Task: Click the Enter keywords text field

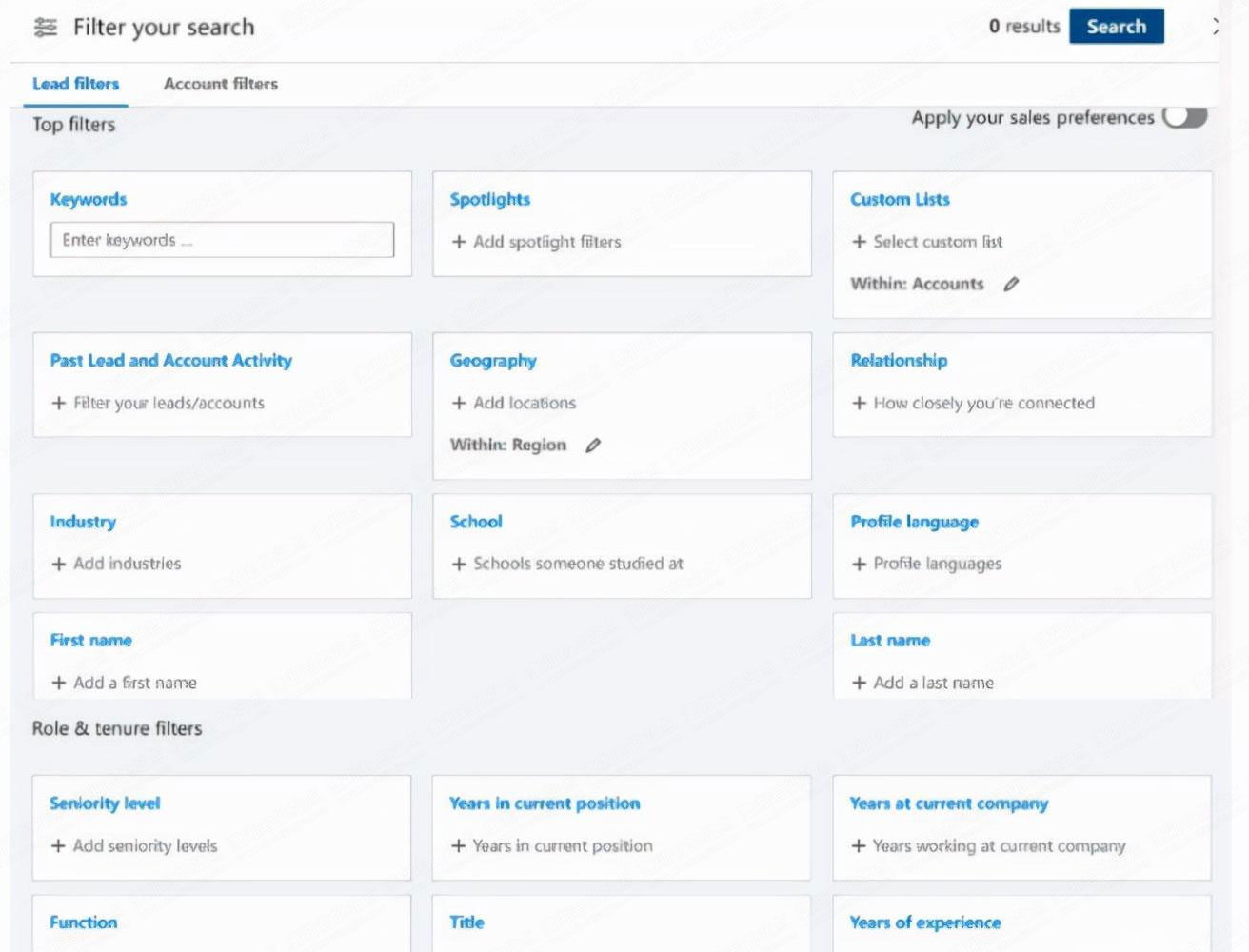Action: (x=222, y=240)
